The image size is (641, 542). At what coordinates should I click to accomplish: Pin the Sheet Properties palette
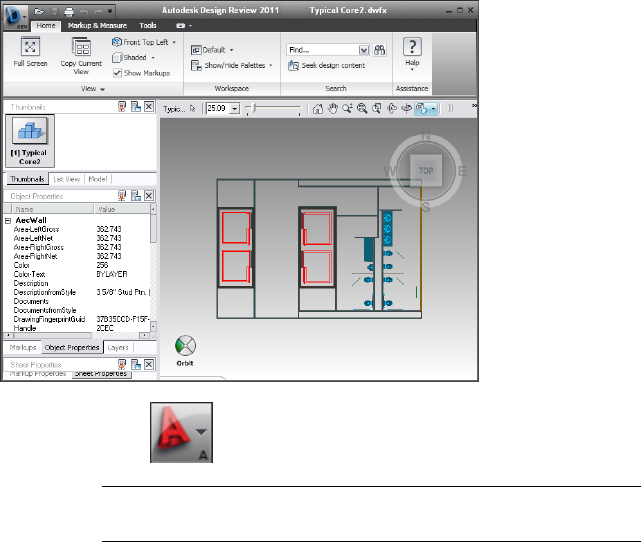122,364
